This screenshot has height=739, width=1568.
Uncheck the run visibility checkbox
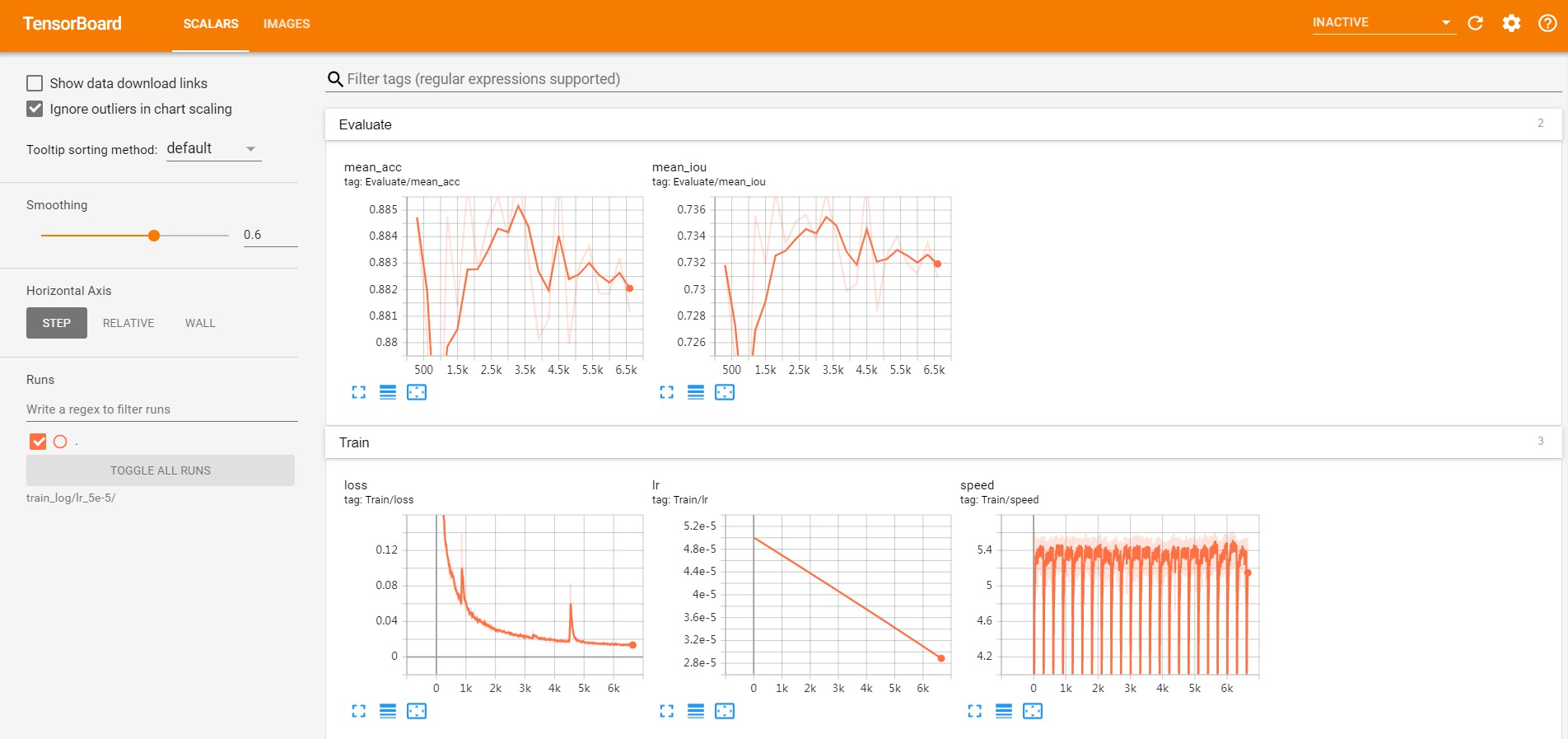point(38,442)
